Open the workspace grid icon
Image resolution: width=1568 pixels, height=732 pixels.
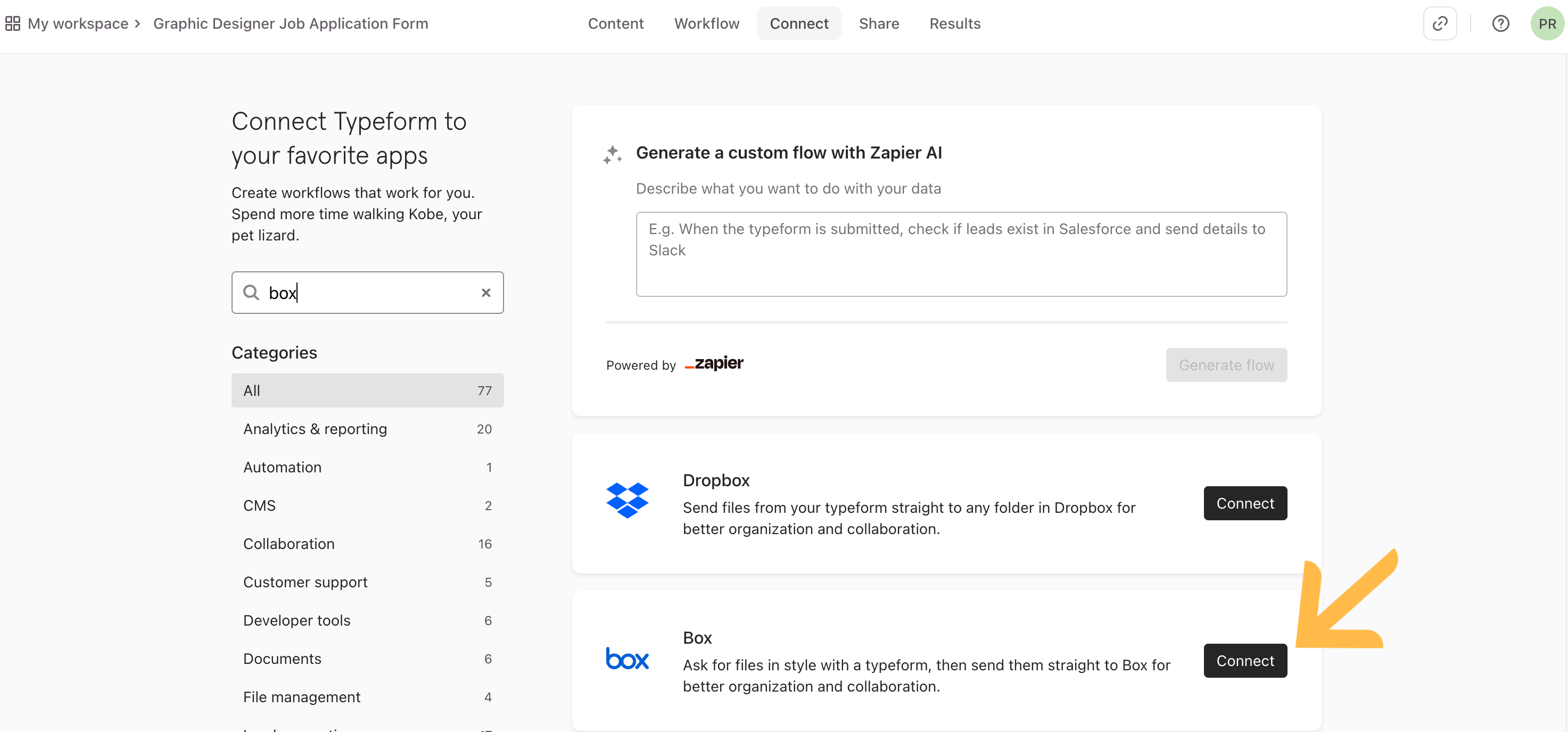pyautogui.click(x=12, y=23)
